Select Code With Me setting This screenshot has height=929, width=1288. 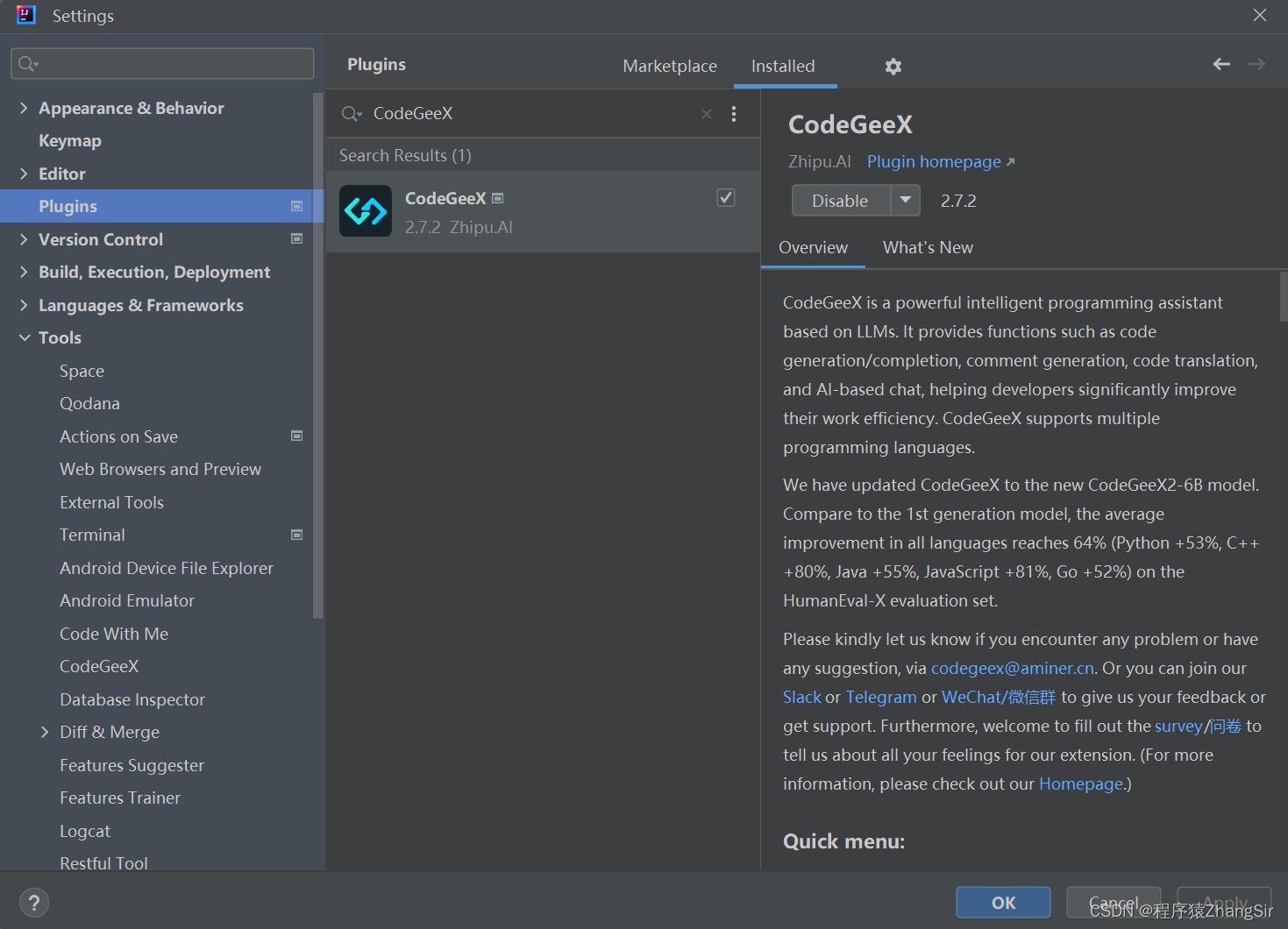click(114, 634)
